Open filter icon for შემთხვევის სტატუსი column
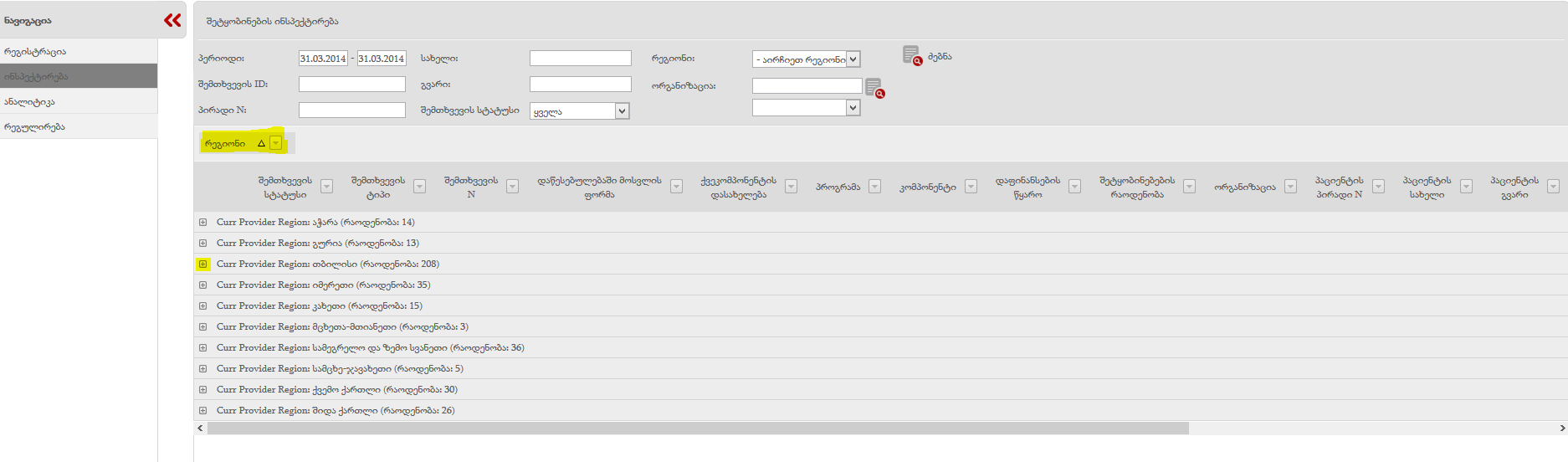The image size is (1568, 462). tap(327, 187)
